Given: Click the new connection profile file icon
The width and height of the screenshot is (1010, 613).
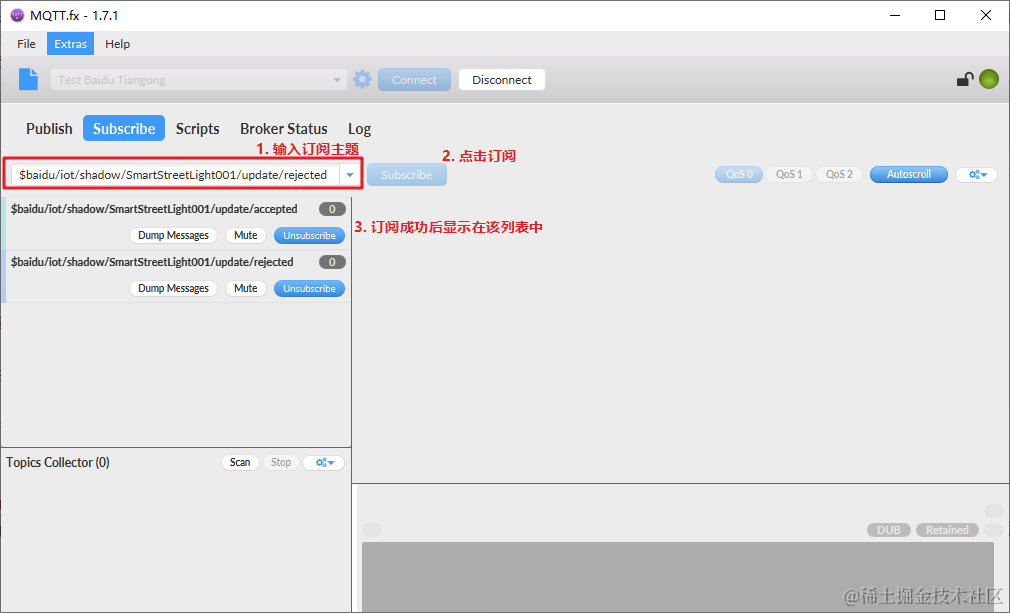Looking at the screenshot, I should pyautogui.click(x=28, y=79).
